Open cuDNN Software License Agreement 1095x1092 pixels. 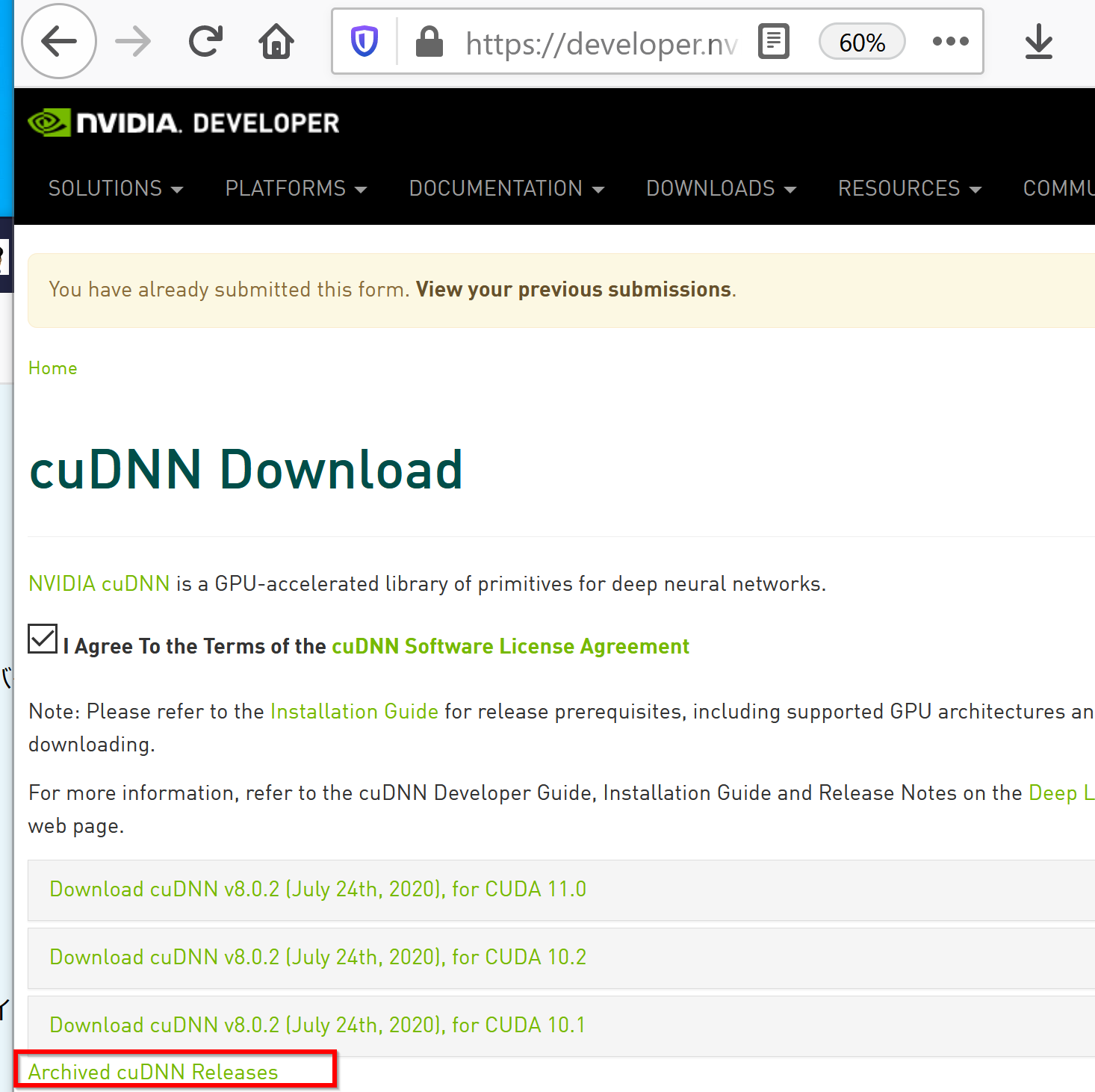click(510, 646)
